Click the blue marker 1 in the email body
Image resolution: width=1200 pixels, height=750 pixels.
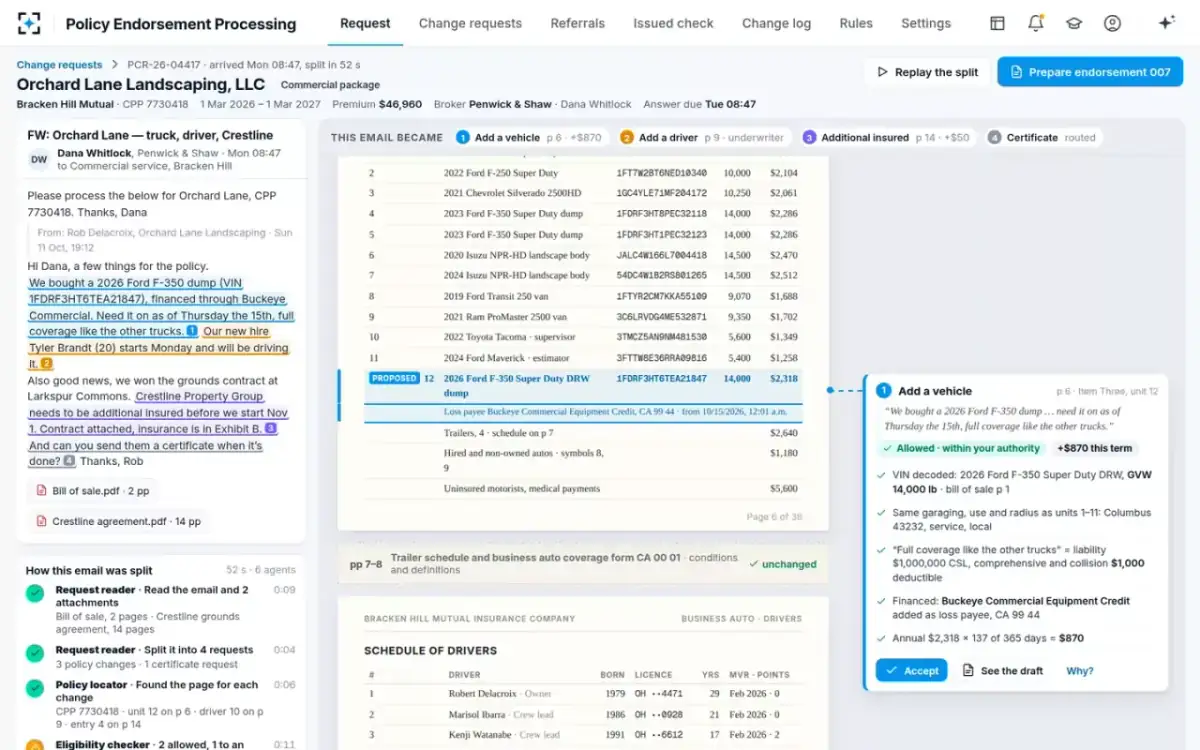191,331
